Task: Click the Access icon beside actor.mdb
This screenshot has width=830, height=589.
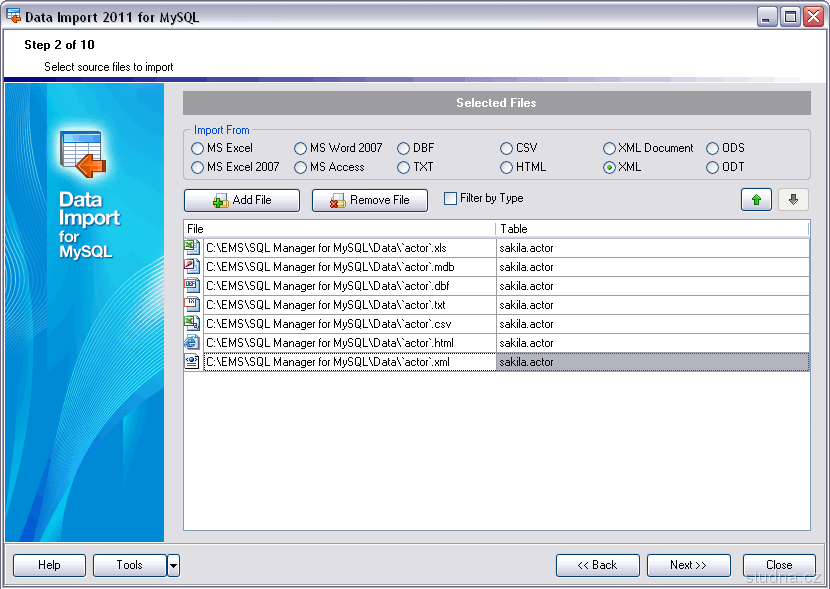Action: 192,266
